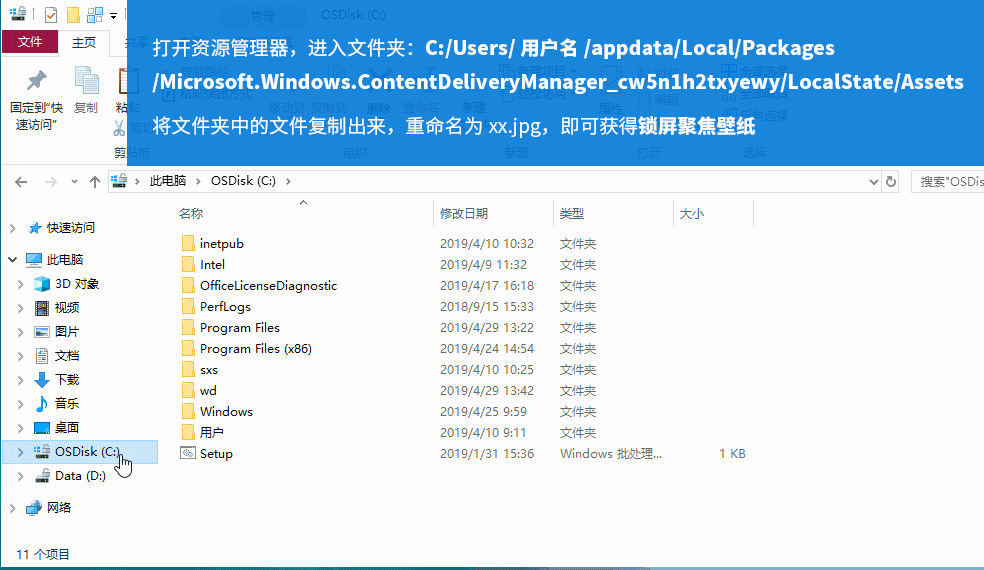Go up one folder level with up arrow
Image resolution: width=984 pixels, height=570 pixels.
(95, 181)
